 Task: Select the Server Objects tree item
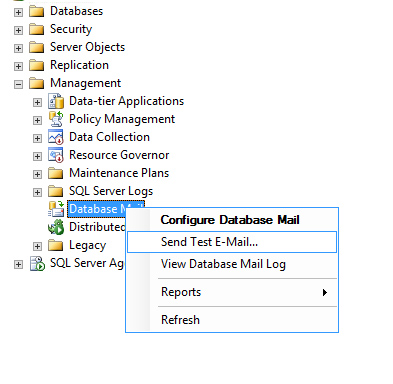(87, 47)
